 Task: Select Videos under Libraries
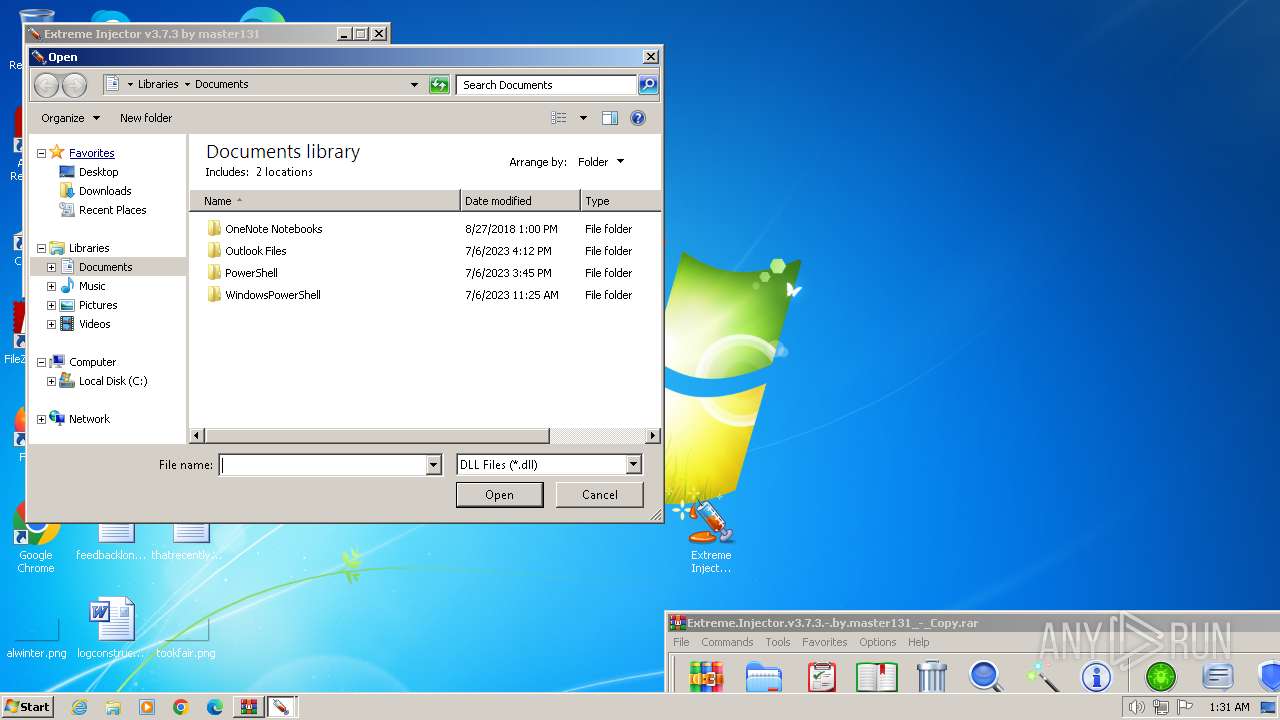pos(94,324)
